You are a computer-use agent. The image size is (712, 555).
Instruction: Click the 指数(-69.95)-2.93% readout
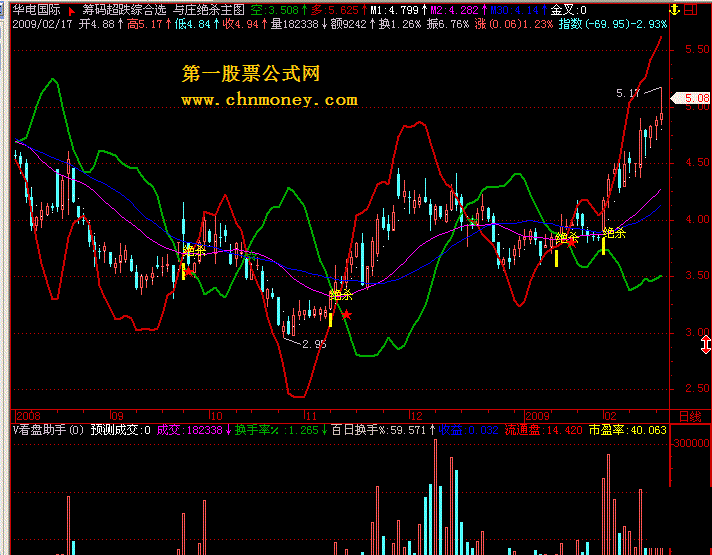(613, 24)
